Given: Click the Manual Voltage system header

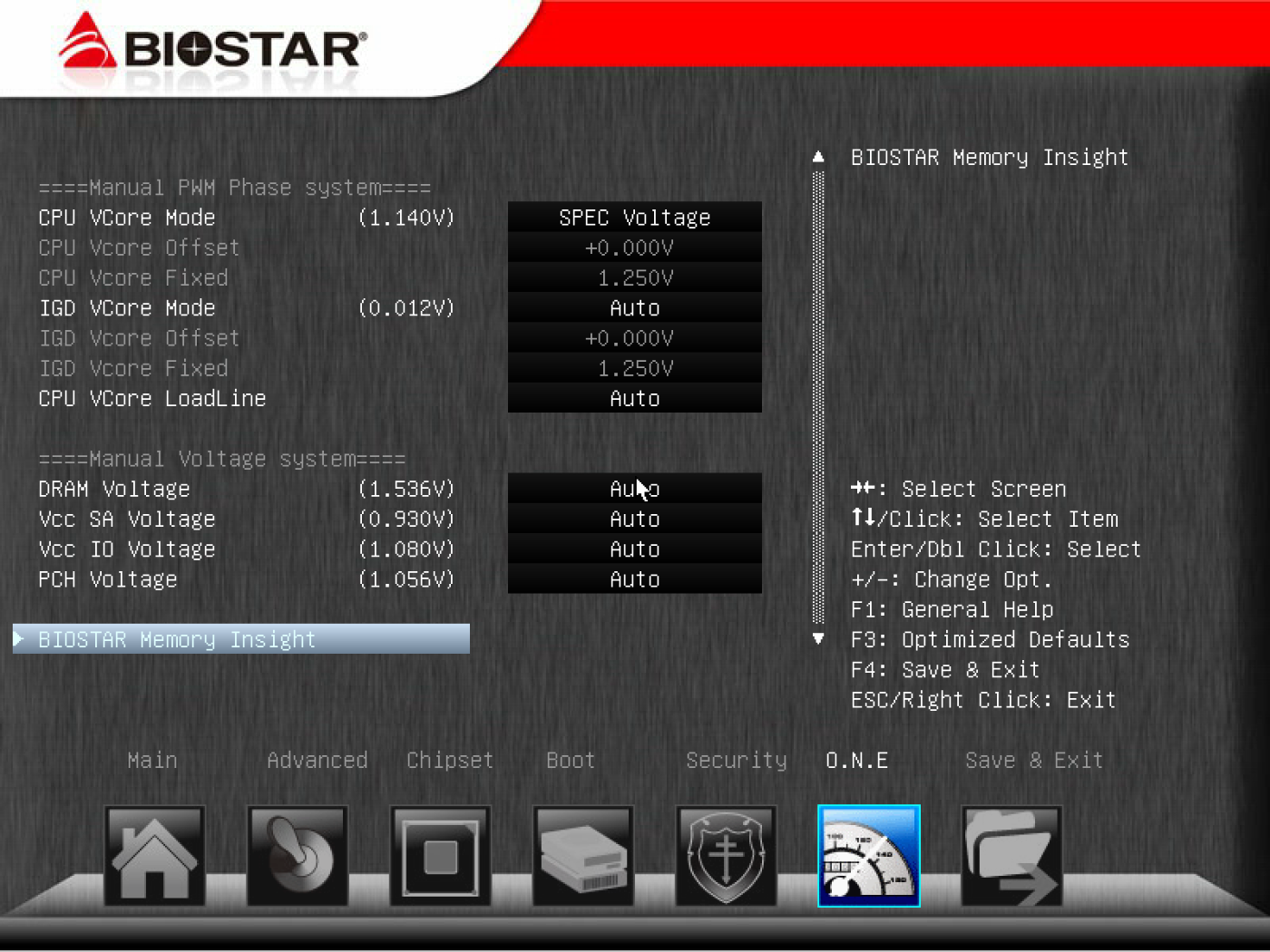Looking at the screenshot, I should [x=222, y=459].
